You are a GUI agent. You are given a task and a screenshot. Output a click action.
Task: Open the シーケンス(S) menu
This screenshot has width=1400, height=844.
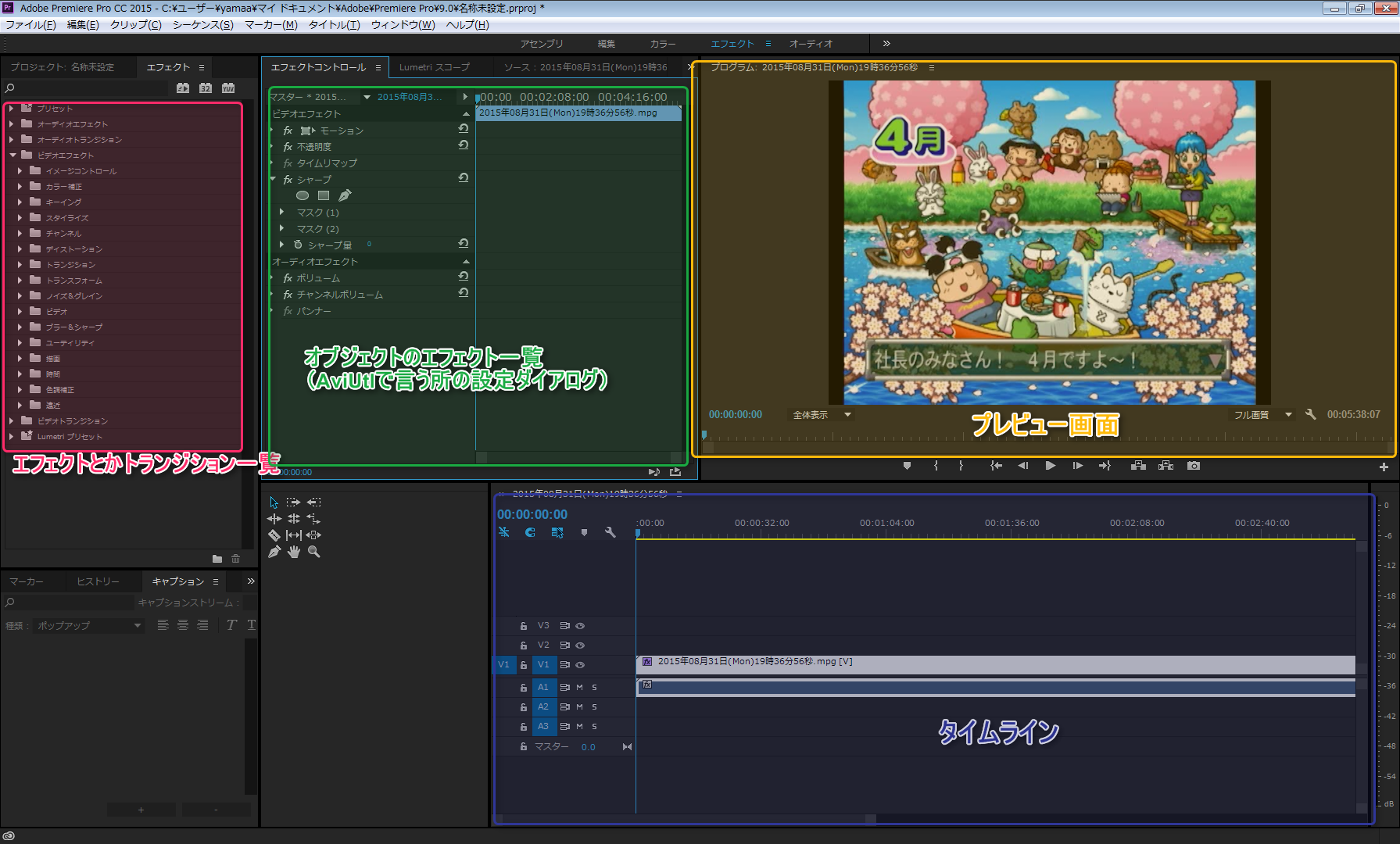(202, 25)
